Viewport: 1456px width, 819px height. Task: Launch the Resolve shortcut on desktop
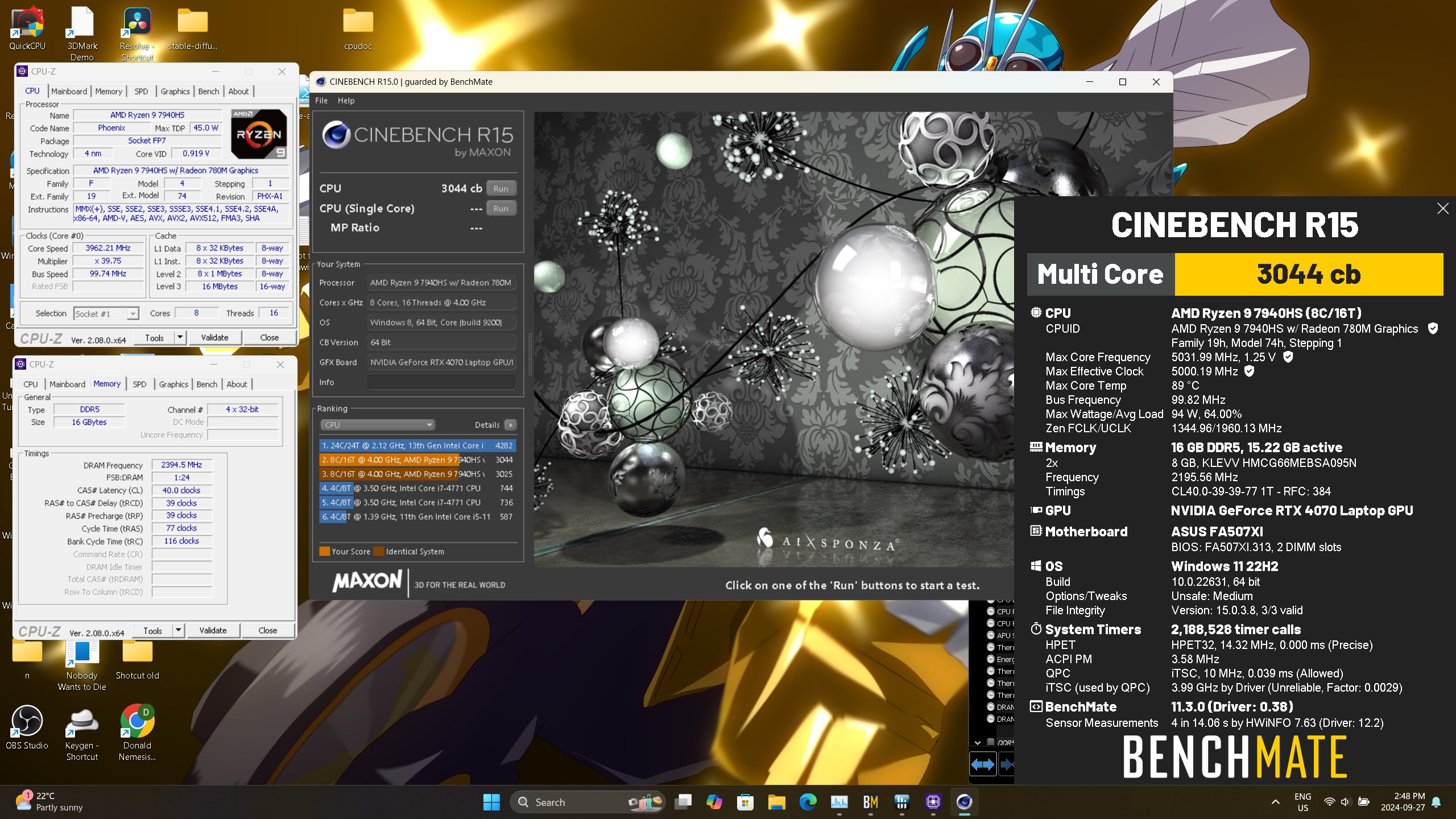pos(137,34)
